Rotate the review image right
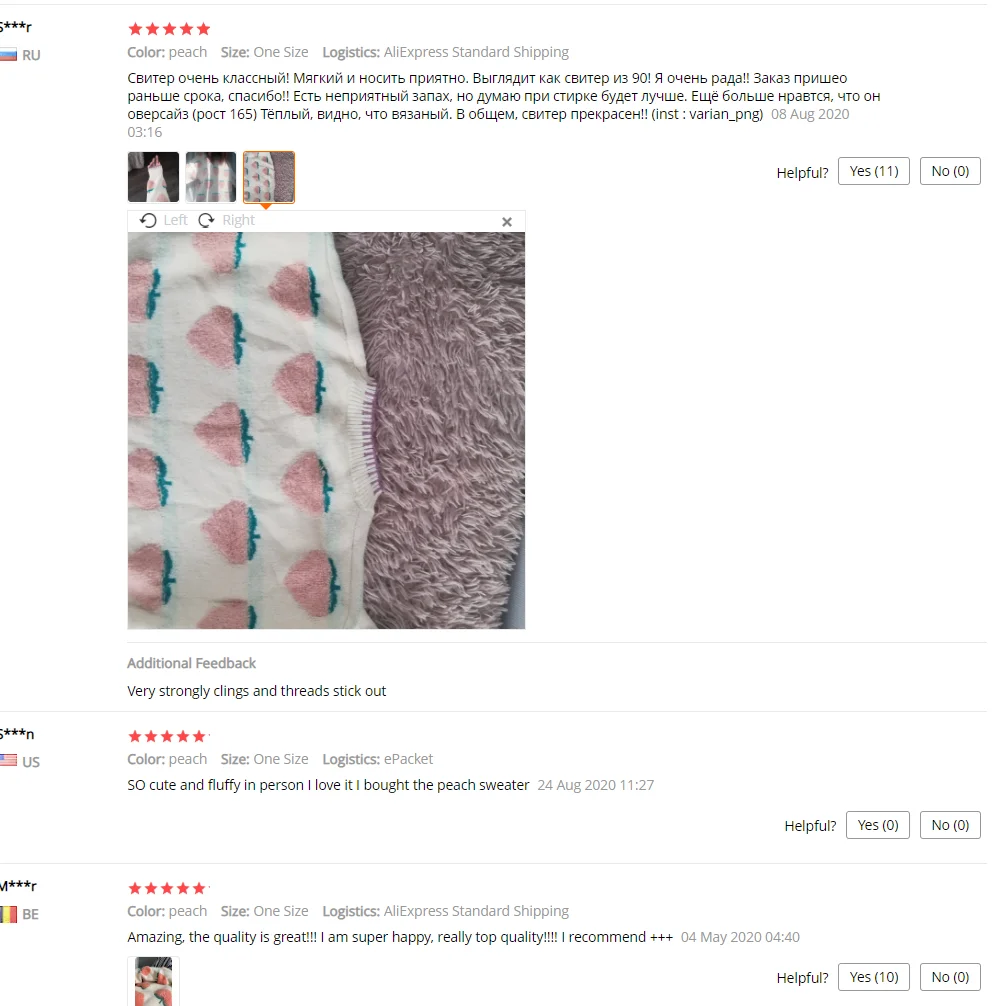The height and width of the screenshot is (1006, 997). (226, 220)
